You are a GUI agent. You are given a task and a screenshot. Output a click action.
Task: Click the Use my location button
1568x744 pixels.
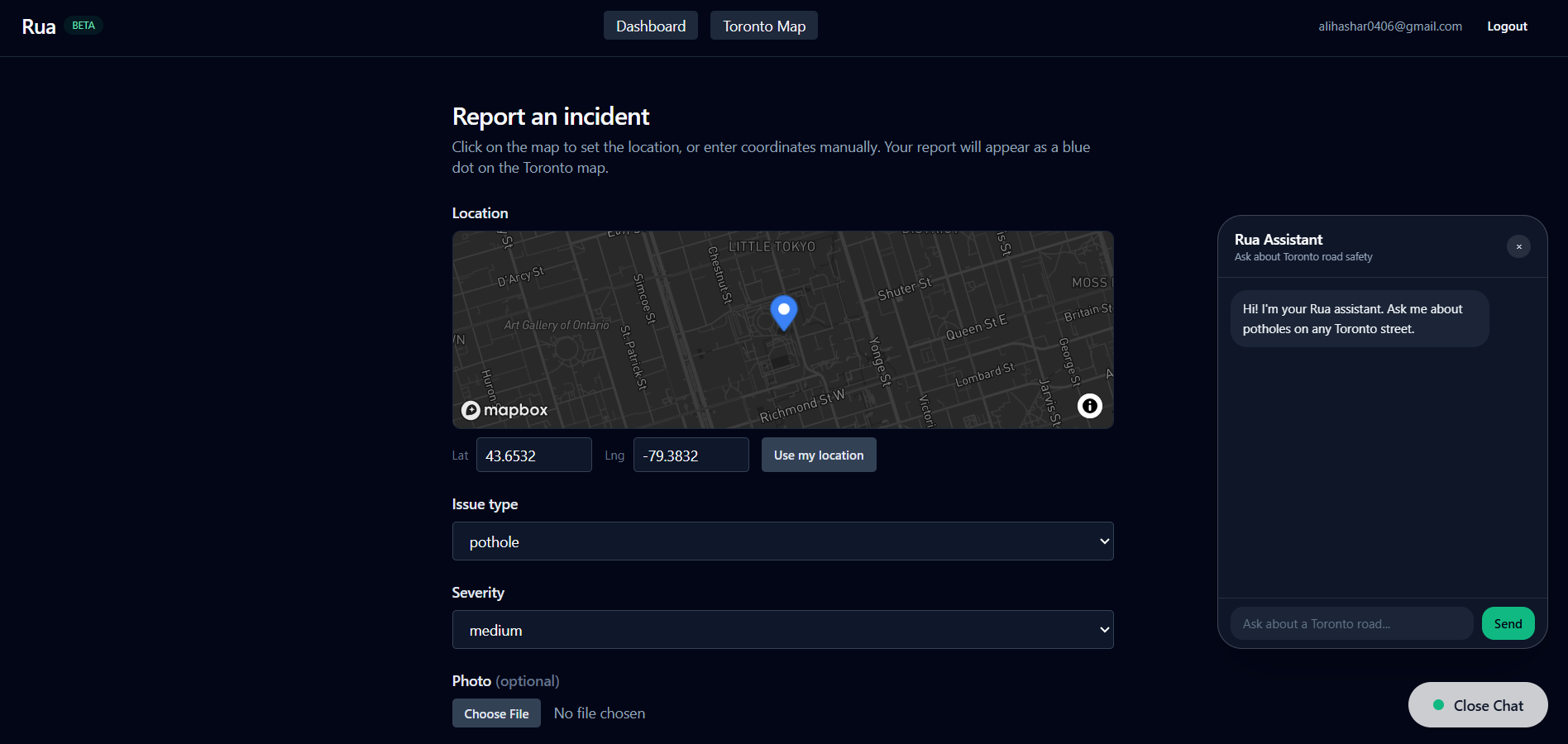(x=819, y=455)
